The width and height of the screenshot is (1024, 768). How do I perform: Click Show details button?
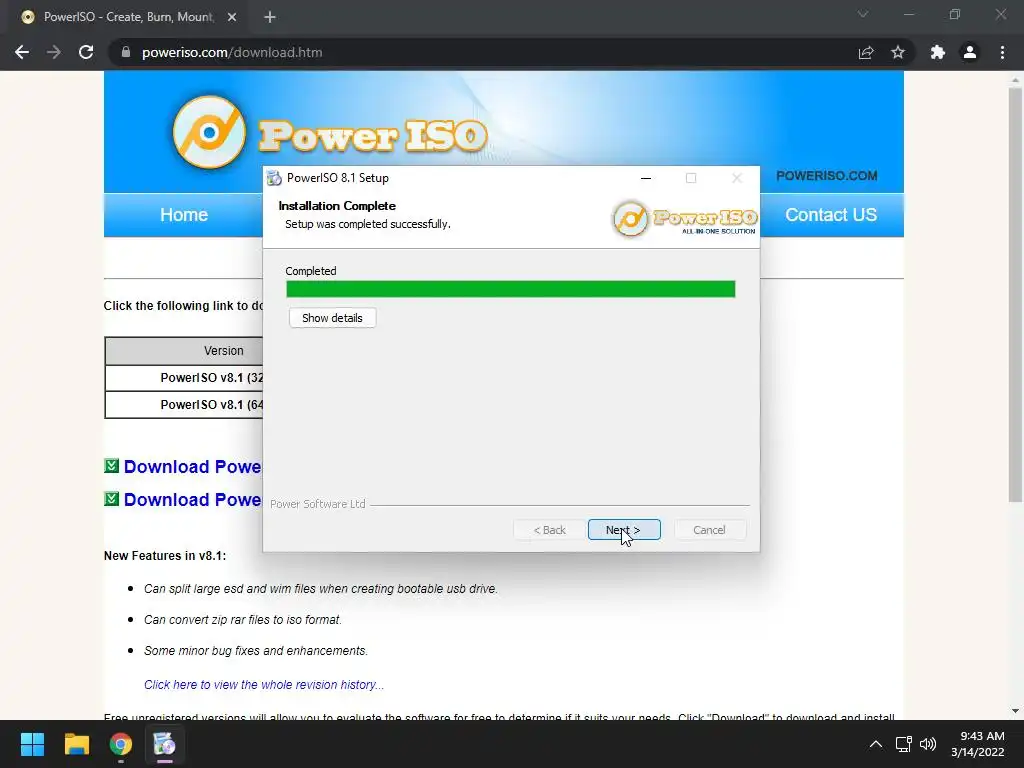click(332, 318)
